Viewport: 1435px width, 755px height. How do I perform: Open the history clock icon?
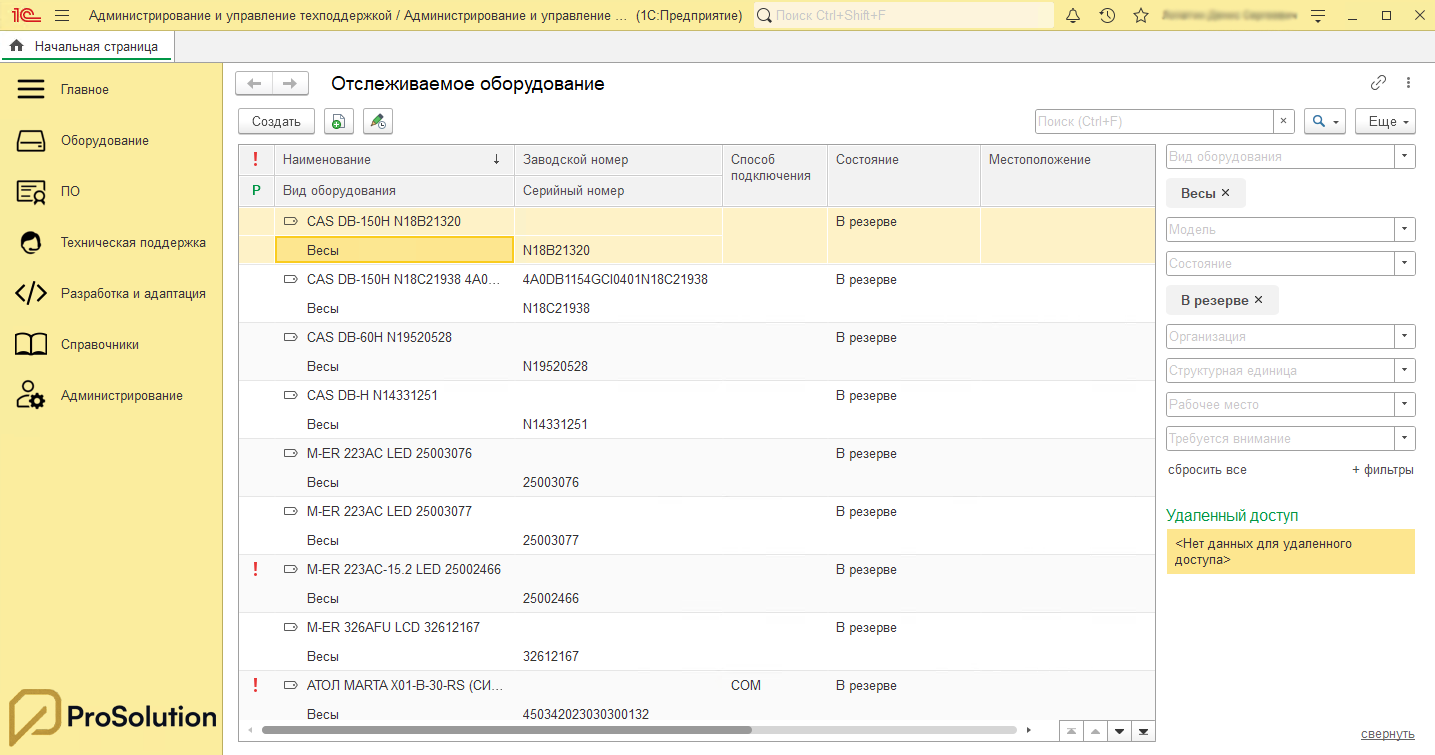[1107, 16]
